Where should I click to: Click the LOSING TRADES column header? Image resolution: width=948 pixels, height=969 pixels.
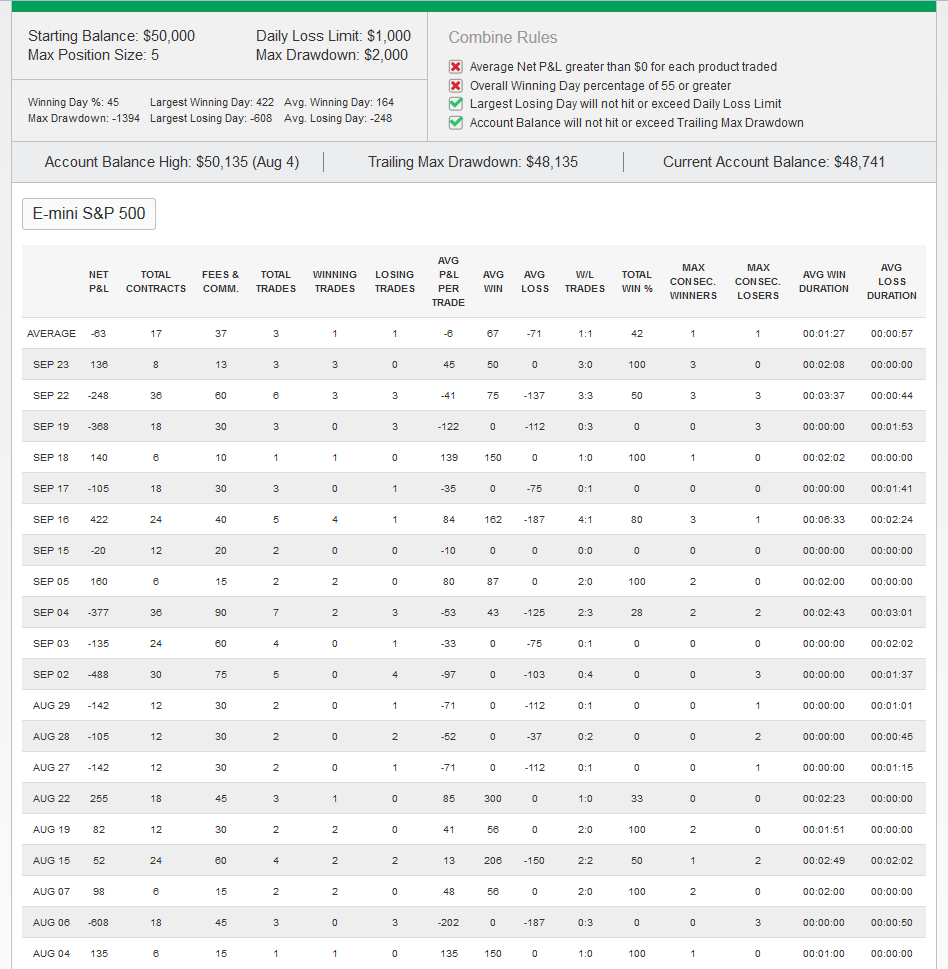(394, 281)
